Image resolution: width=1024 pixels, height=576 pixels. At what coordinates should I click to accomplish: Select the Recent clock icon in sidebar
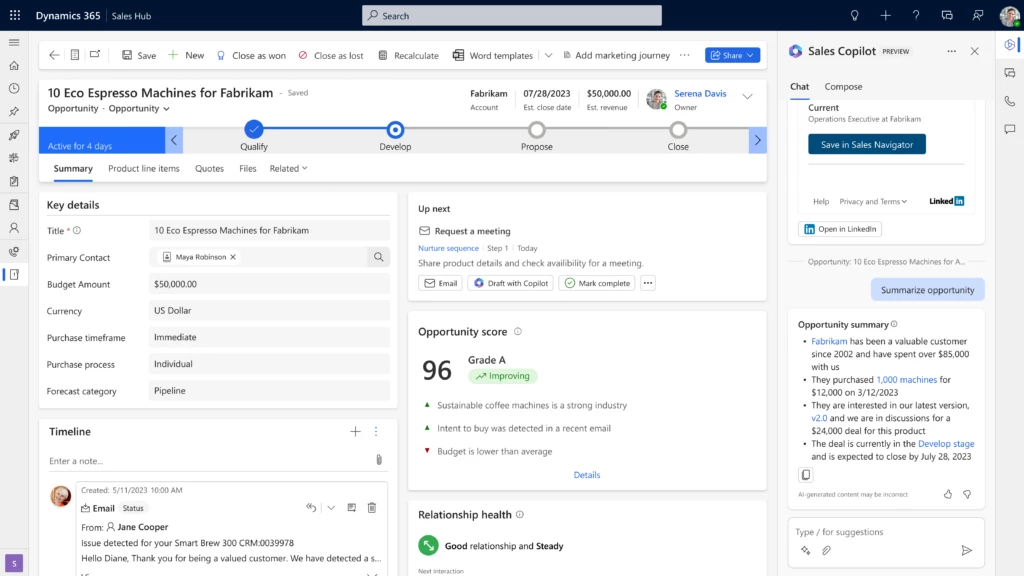[14, 88]
